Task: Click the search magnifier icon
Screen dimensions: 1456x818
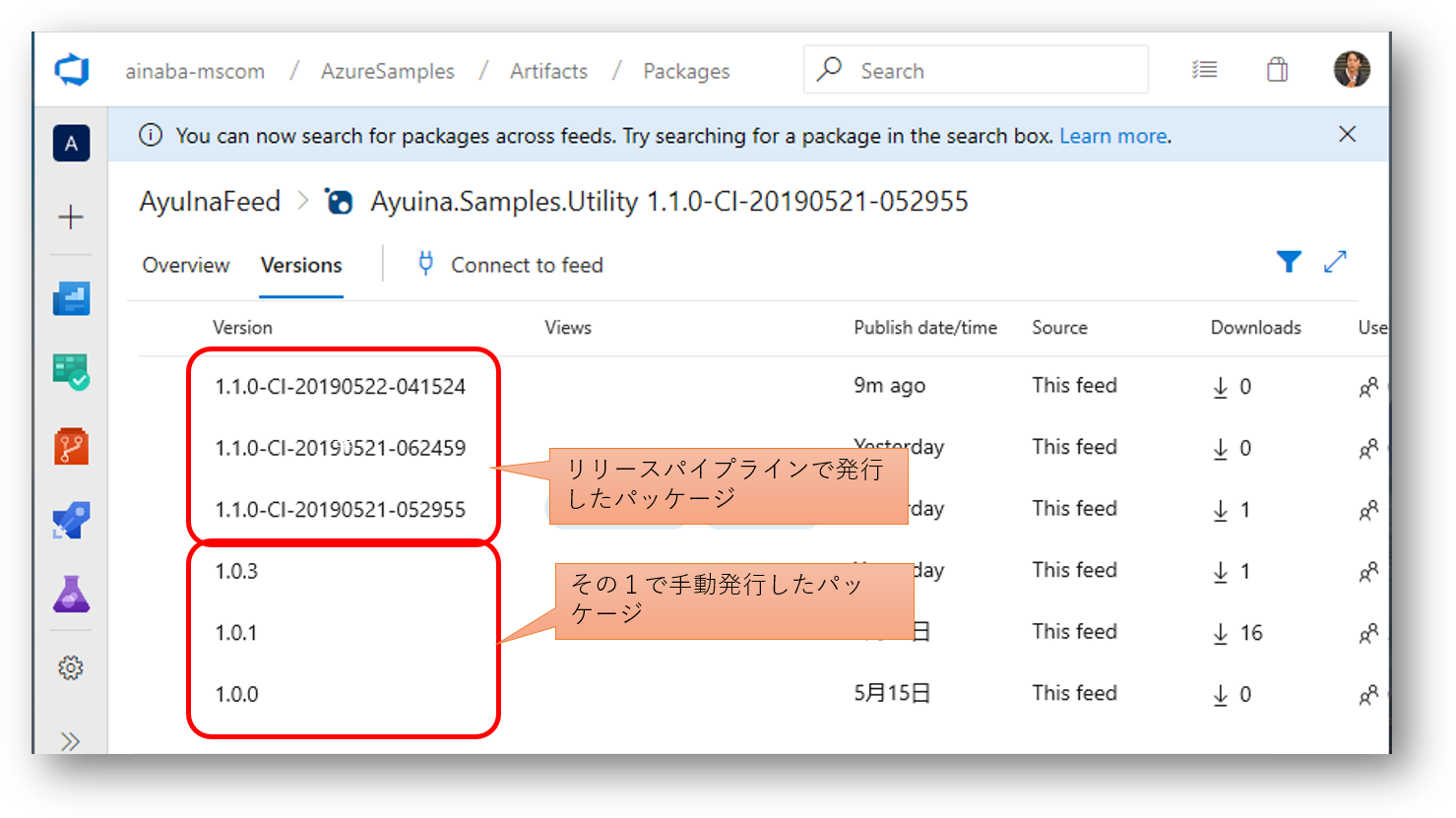Action: tap(830, 69)
